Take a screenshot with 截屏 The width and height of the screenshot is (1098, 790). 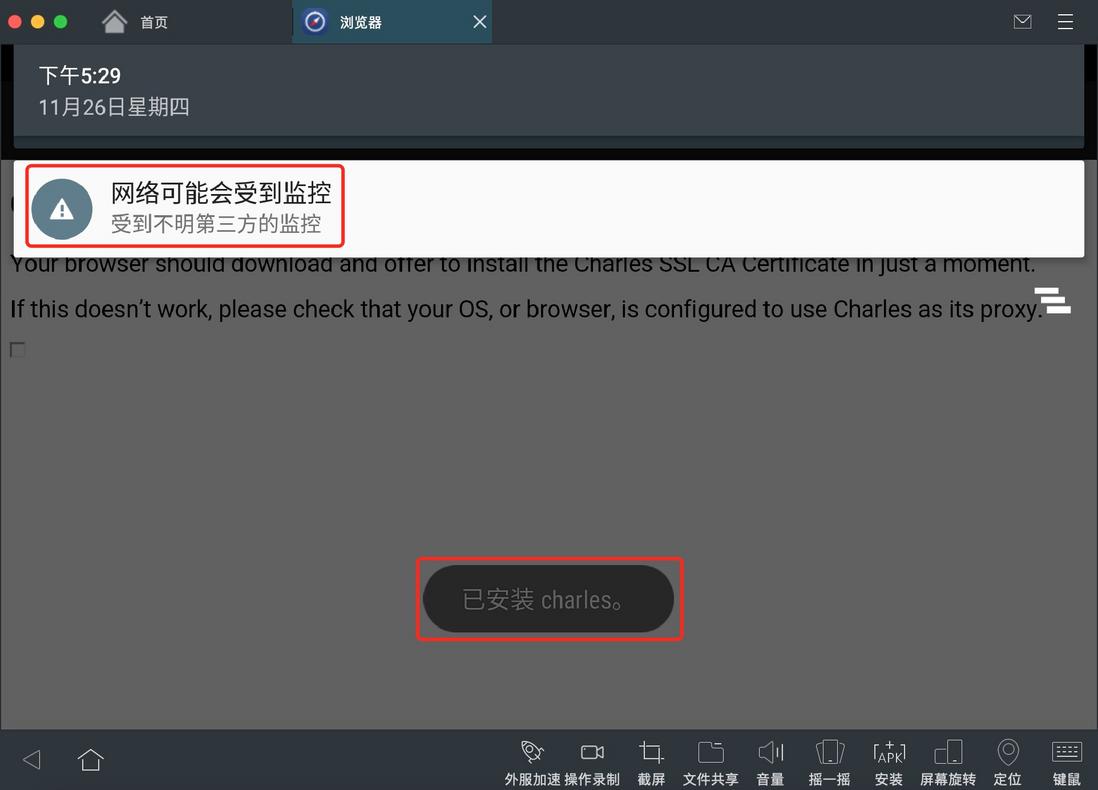click(651, 763)
